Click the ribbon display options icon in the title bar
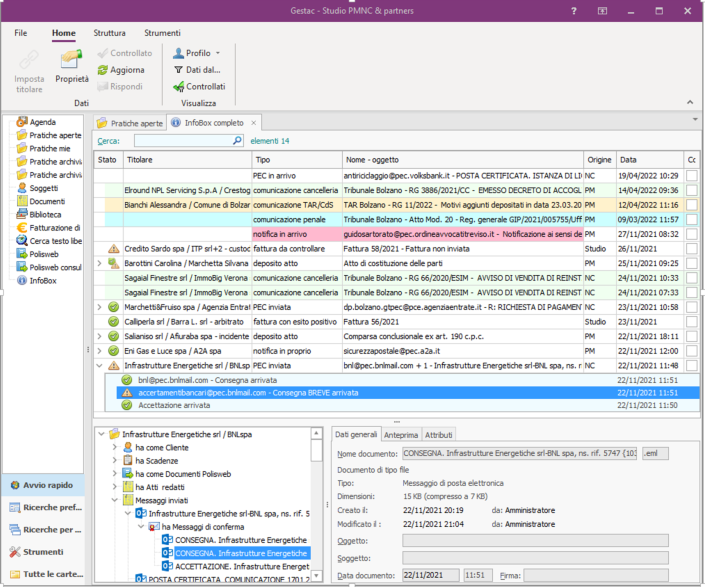Viewport: 705px width, 587px height. pos(602,11)
